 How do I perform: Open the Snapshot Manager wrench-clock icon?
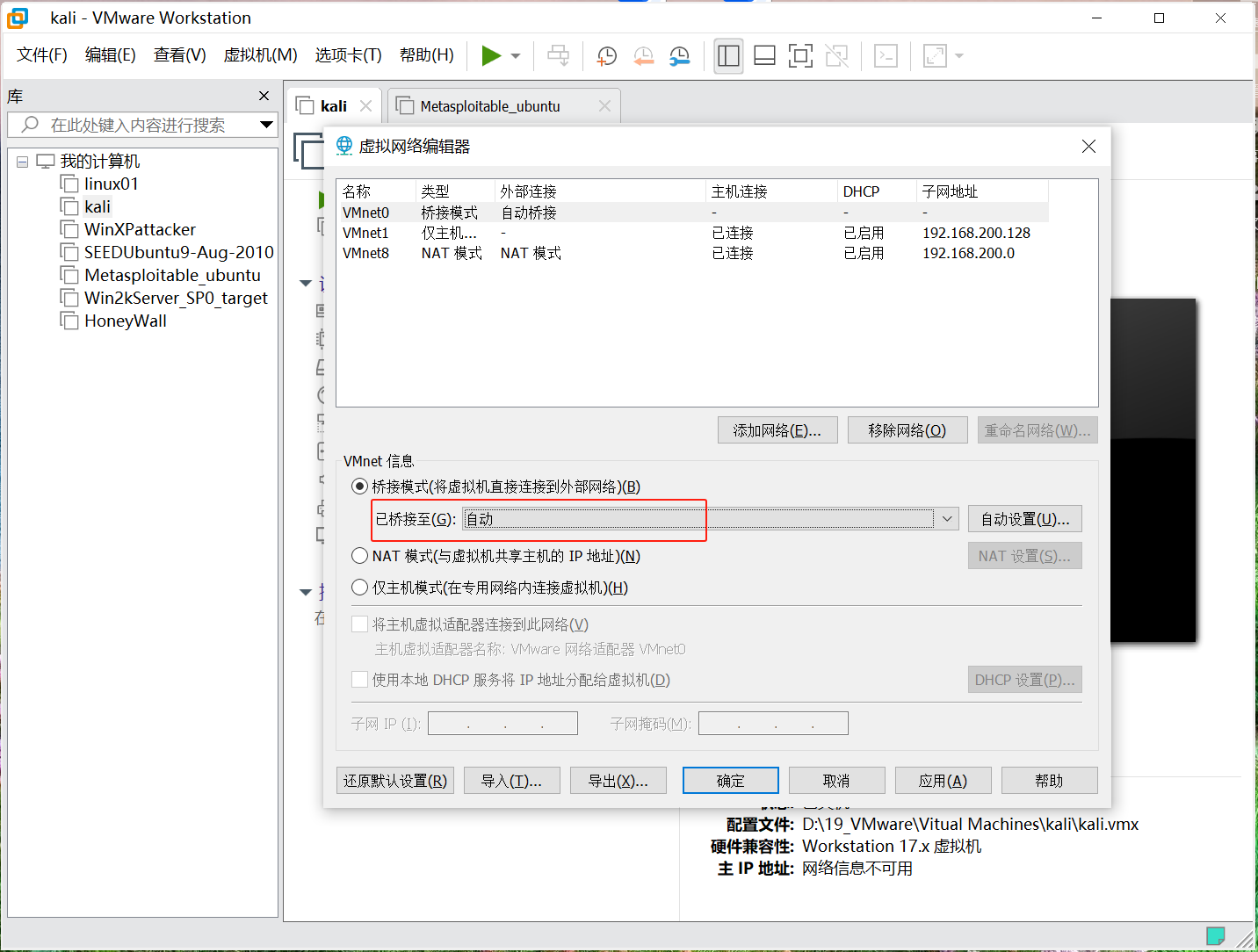(x=679, y=56)
